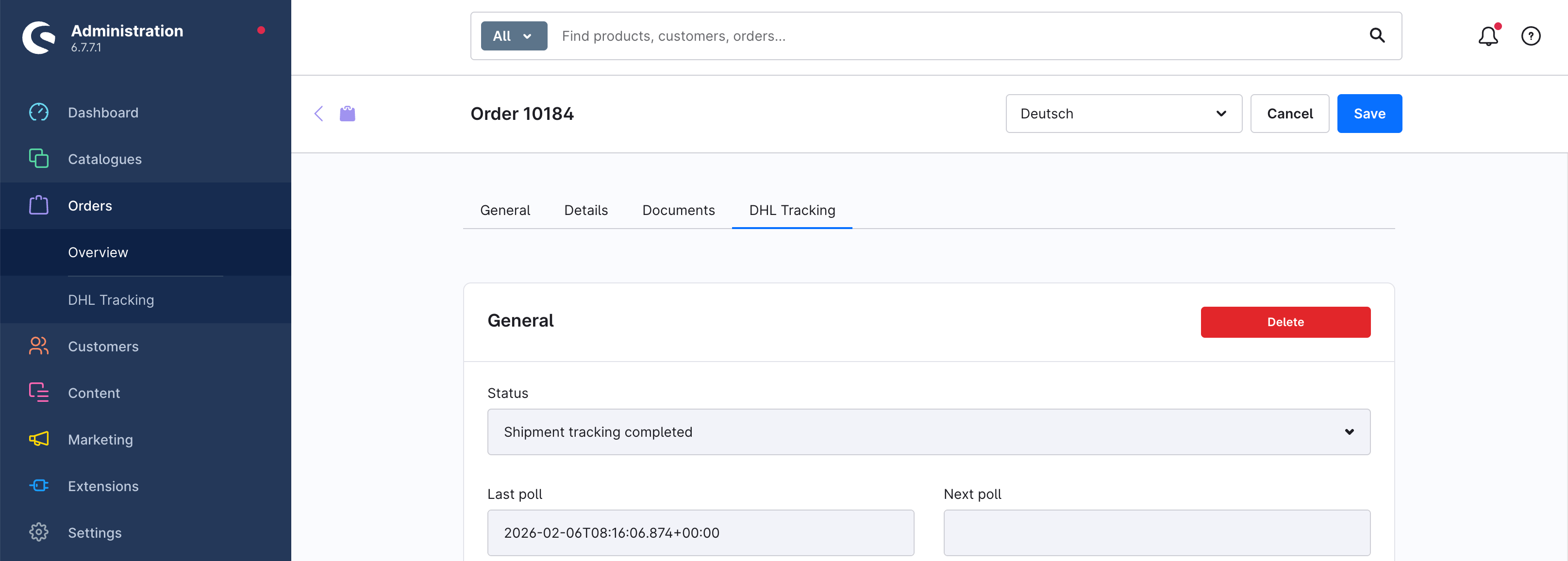
Task: Open DHL Tracking sidebar submenu item
Action: (111, 299)
